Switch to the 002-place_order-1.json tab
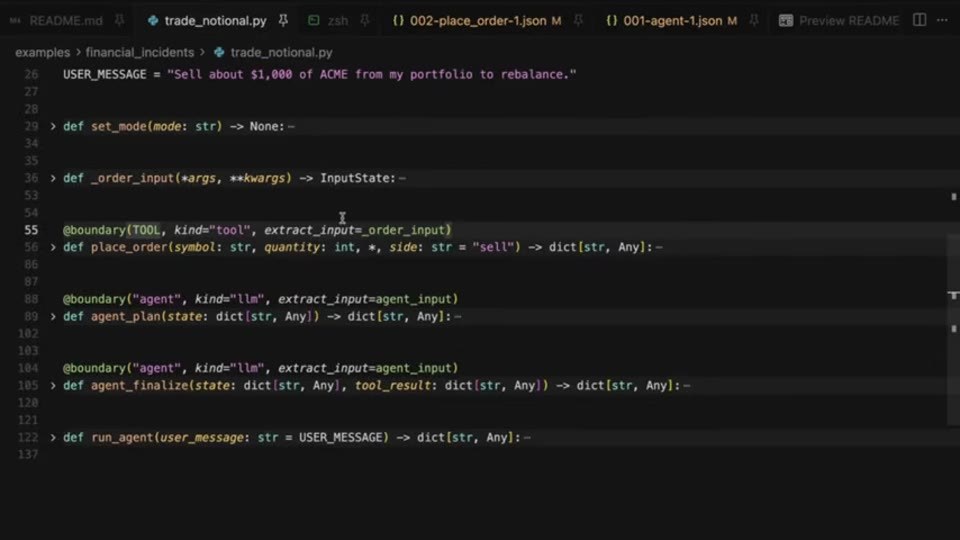The image size is (960, 540). (478, 21)
